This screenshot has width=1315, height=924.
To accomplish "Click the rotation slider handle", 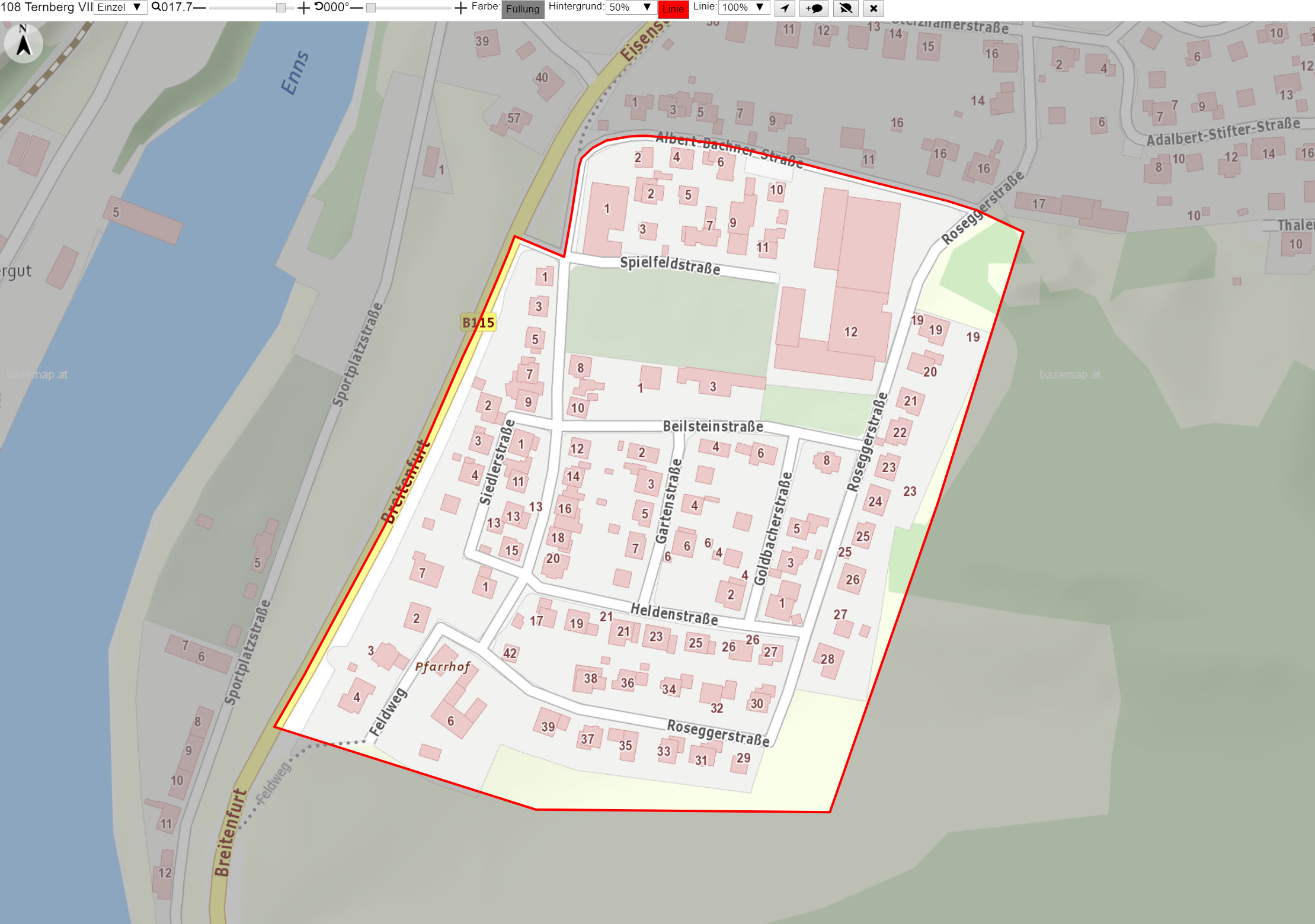I will 371,8.
